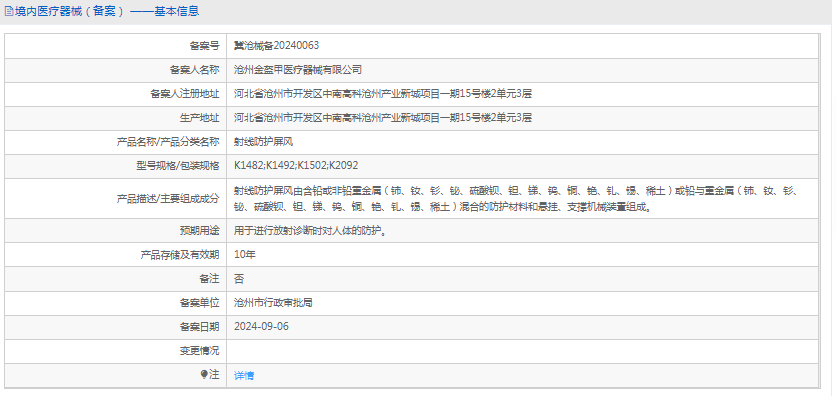Click the 预期用途 row label

point(199,231)
